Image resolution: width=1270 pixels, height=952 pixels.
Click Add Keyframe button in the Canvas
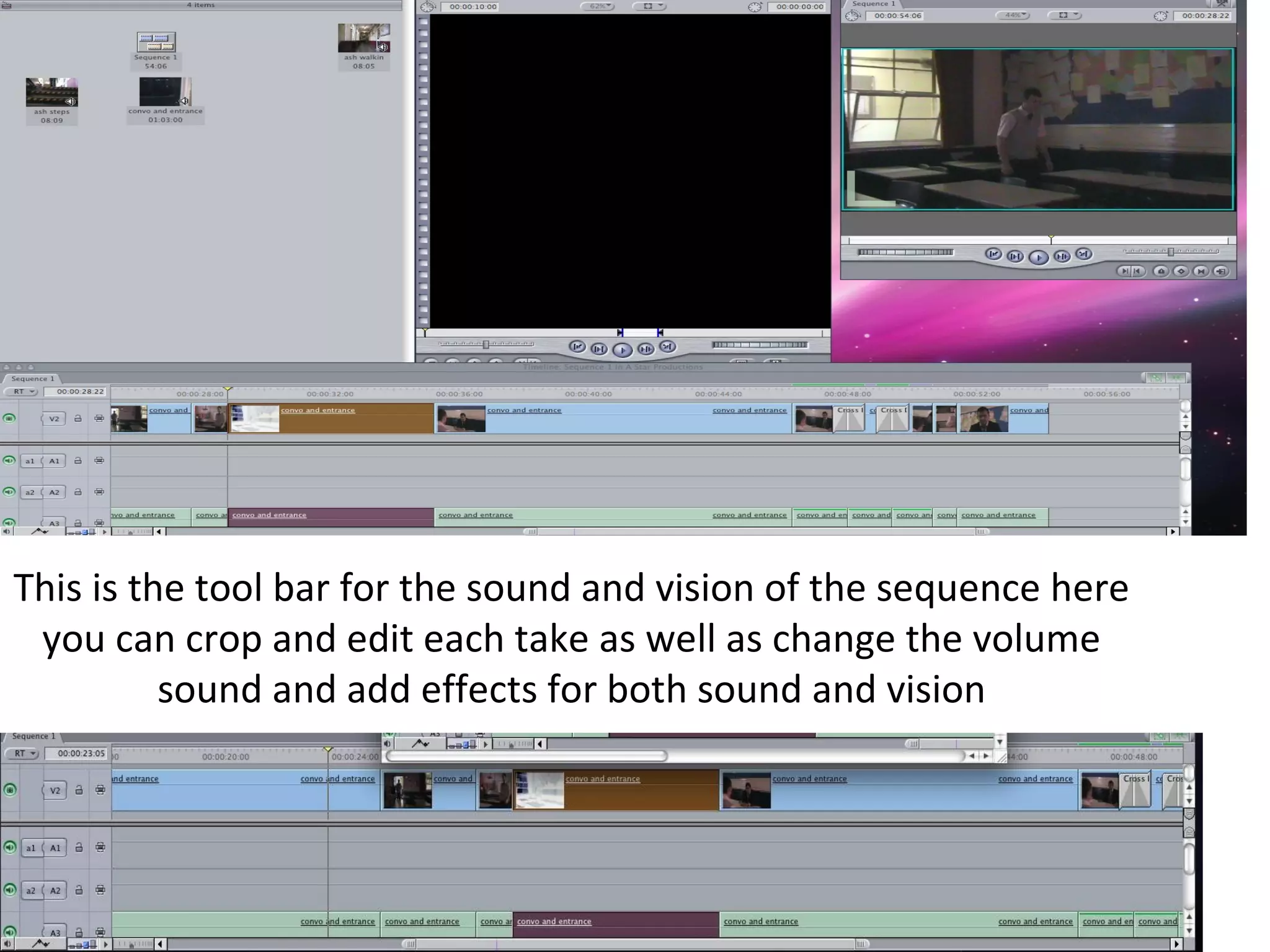click(x=1181, y=271)
